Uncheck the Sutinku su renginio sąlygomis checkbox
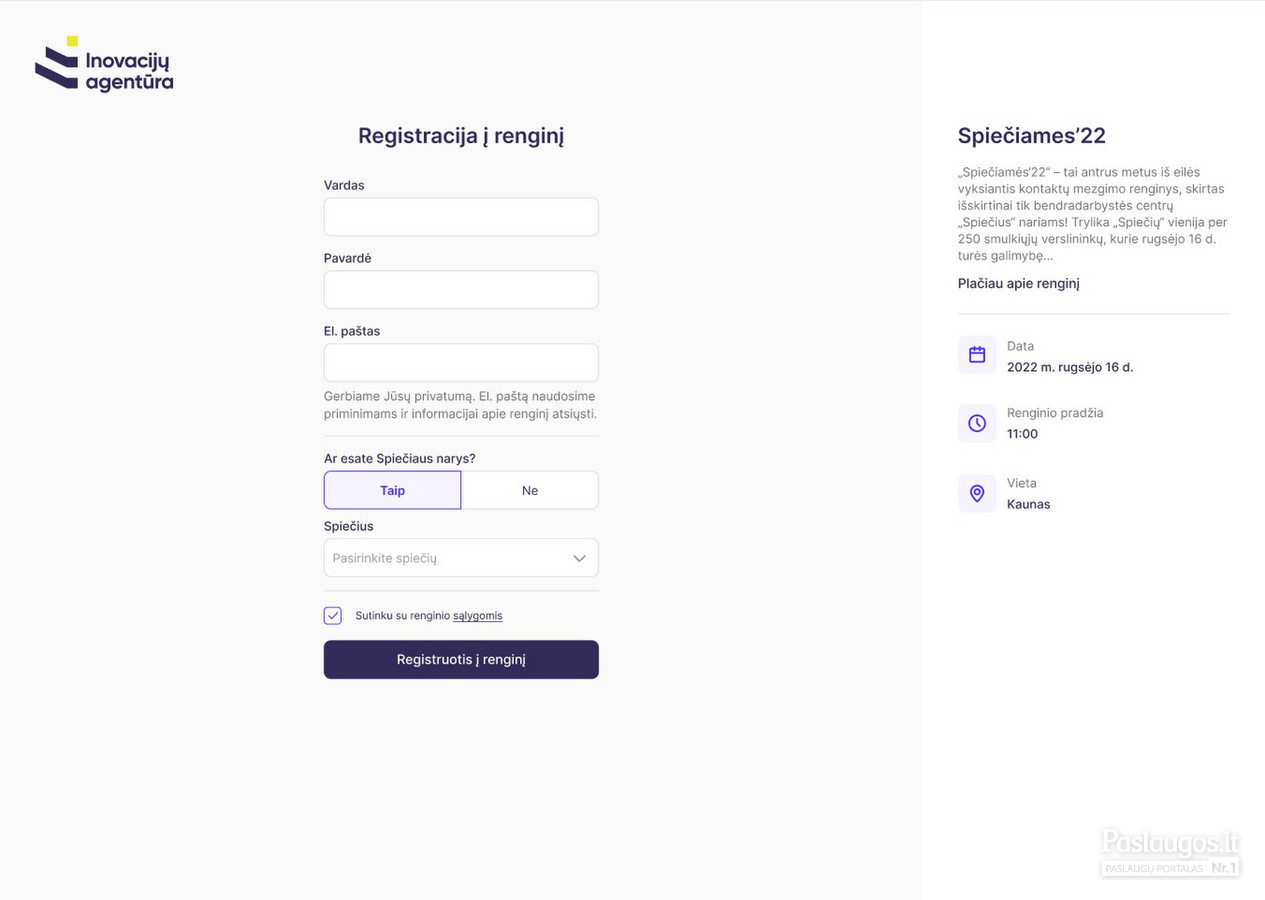Screen dimensions: 1265x900 click(333, 616)
